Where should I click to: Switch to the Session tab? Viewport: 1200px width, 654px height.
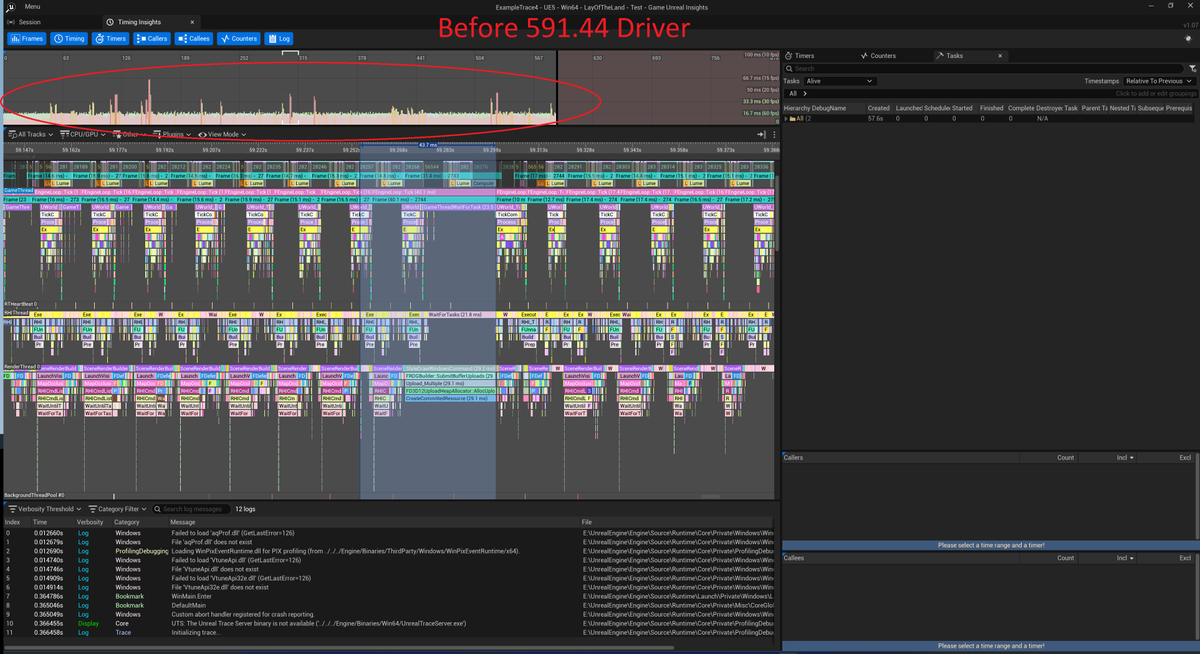24,22
